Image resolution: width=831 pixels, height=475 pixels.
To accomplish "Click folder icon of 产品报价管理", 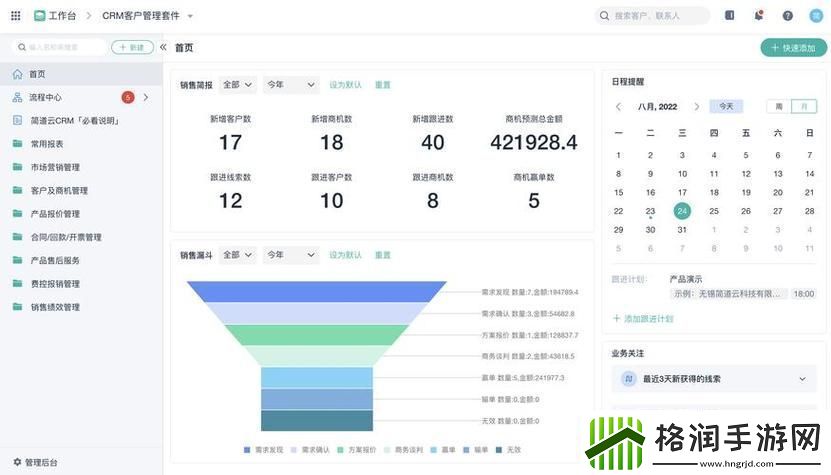I will tap(17, 214).
